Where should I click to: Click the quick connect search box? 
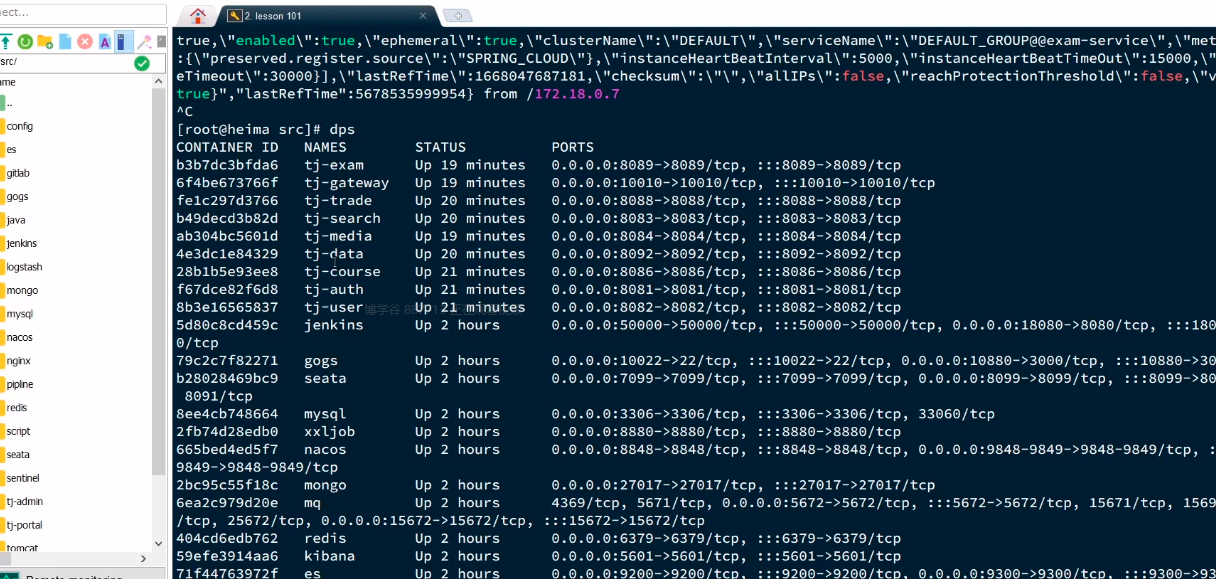click(82, 14)
